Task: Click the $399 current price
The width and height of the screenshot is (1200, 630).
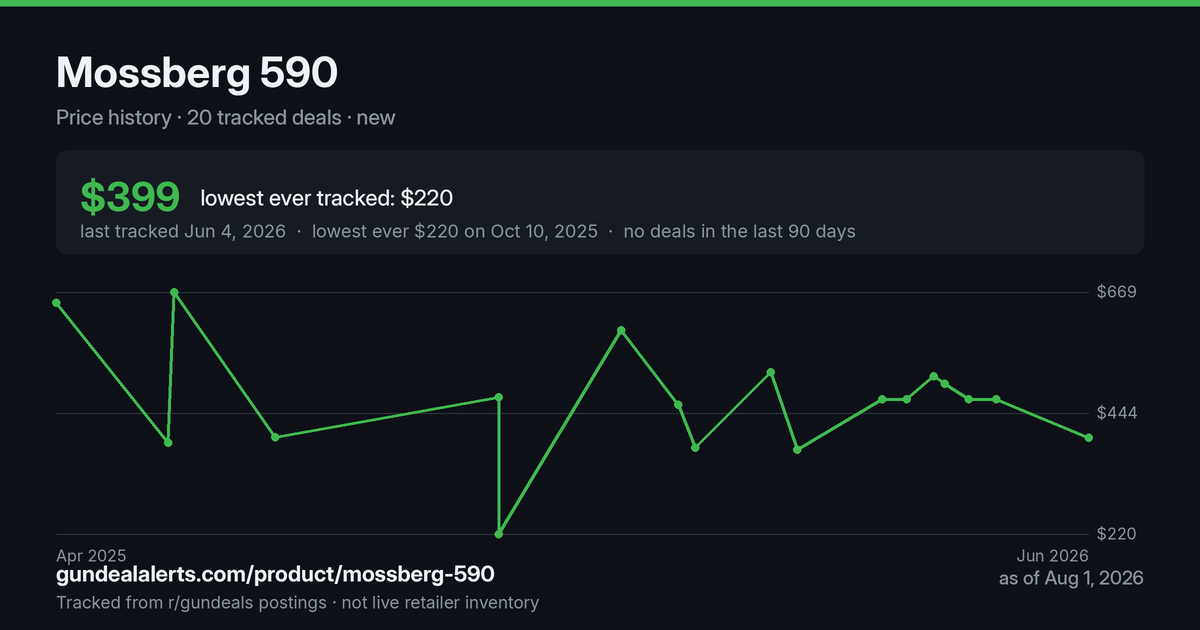Action: pos(130,198)
